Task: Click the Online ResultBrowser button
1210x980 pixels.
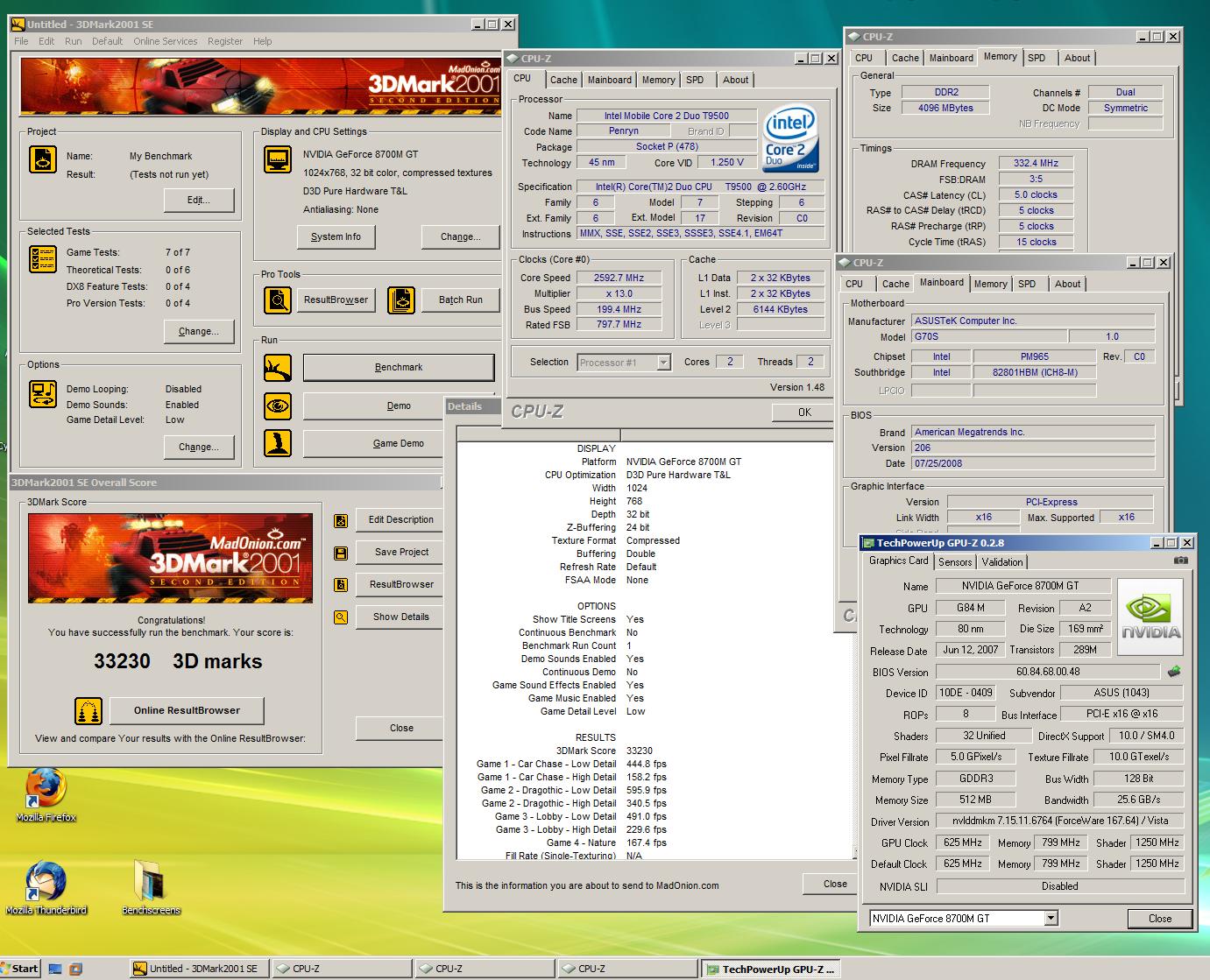Action: tap(187, 710)
